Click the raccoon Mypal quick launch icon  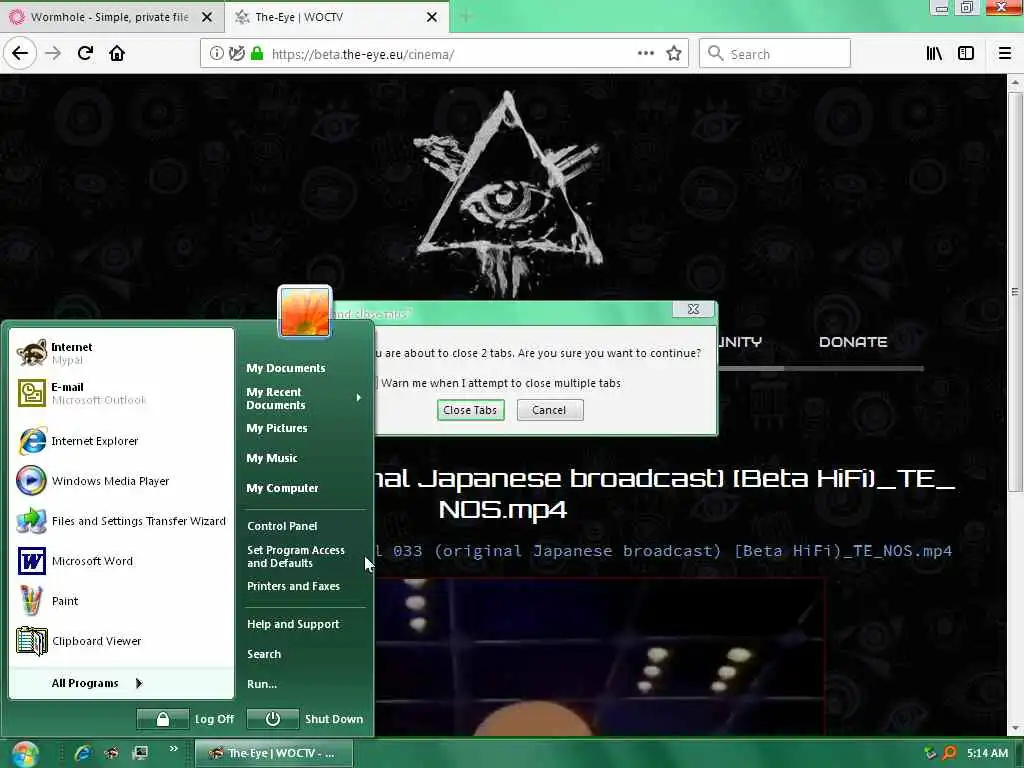click(112, 753)
